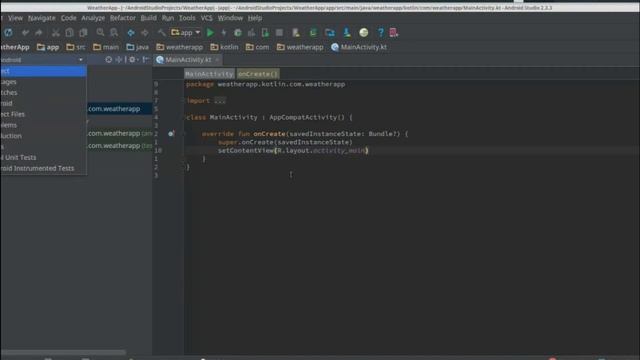This screenshot has height=360, width=640.
Task: Click the 'com' breadcrumb folder
Action: coord(258,47)
